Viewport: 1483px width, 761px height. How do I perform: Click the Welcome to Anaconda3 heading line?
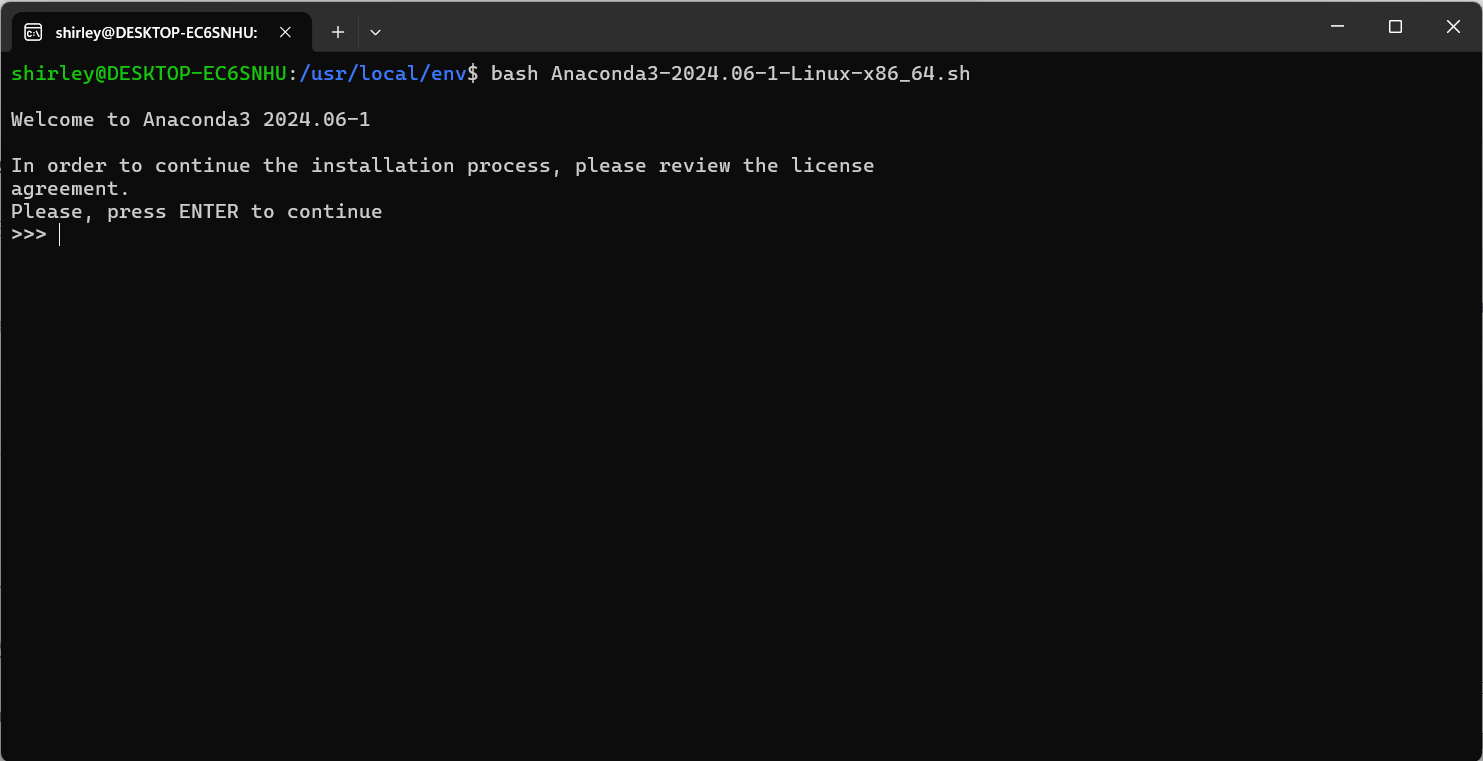[190, 119]
